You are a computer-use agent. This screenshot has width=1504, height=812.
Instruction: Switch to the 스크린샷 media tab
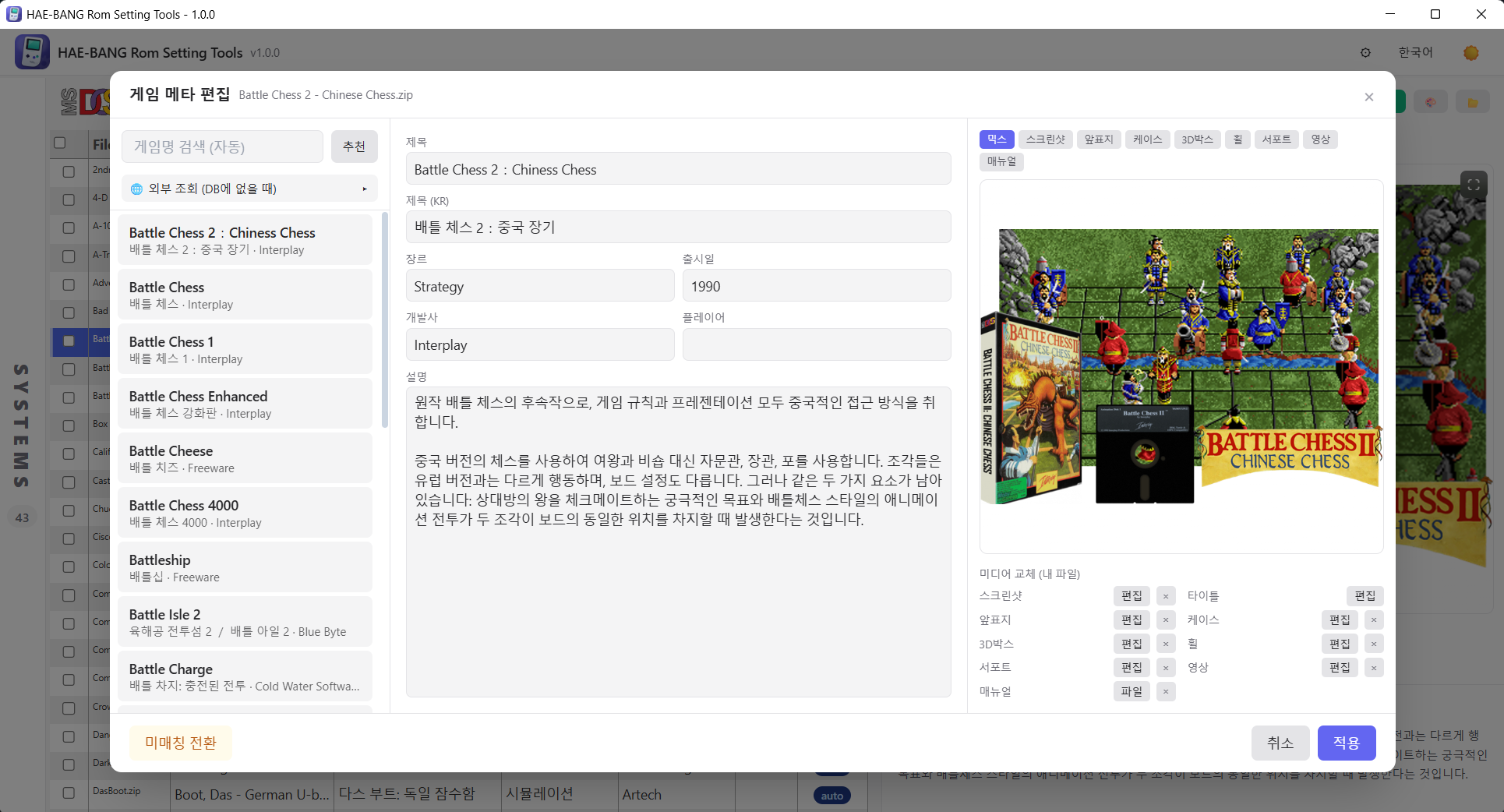pyautogui.click(x=1045, y=139)
